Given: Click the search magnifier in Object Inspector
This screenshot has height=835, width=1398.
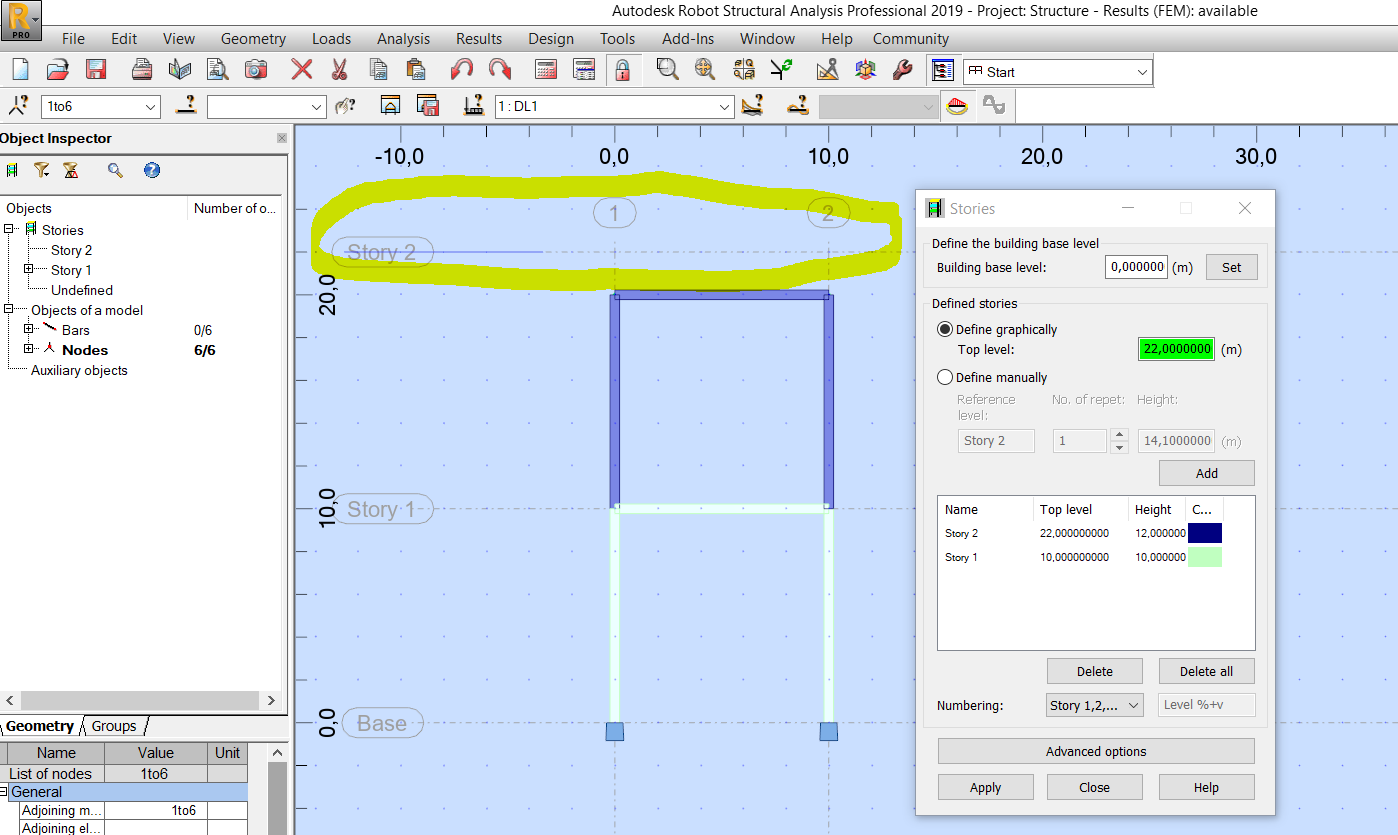Looking at the screenshot, I should tap(114, 170).
